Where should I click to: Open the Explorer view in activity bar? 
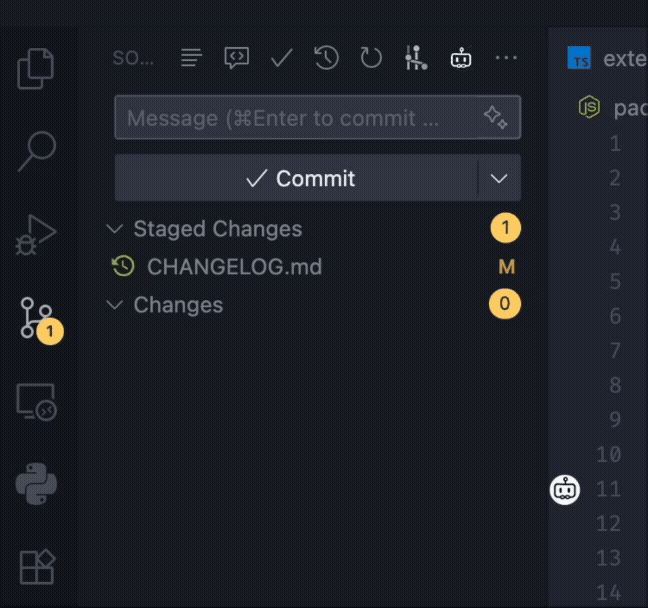tap(36, 68)
